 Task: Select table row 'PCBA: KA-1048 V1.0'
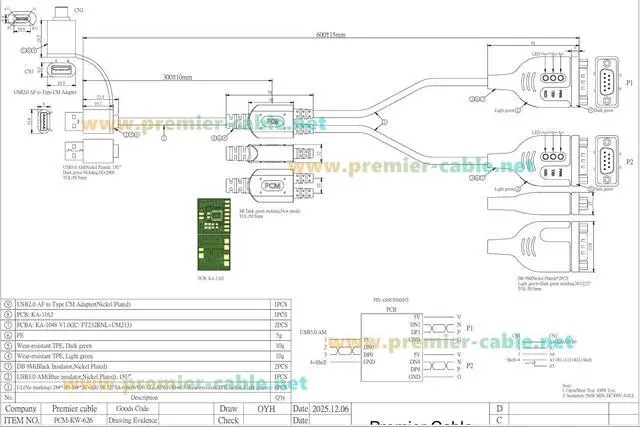tap(146, 325)
